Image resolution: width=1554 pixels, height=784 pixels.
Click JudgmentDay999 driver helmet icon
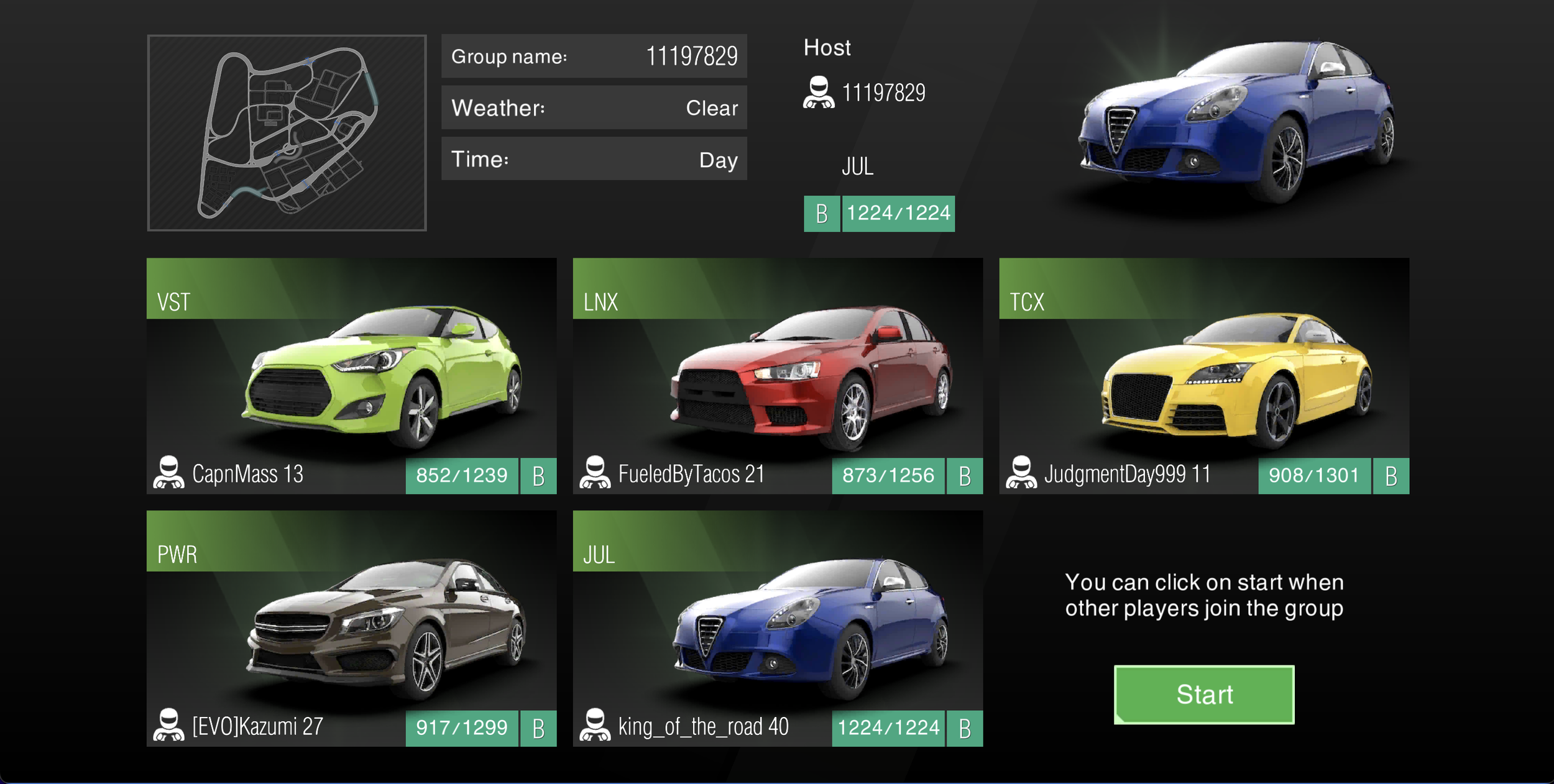(1021, 473)
